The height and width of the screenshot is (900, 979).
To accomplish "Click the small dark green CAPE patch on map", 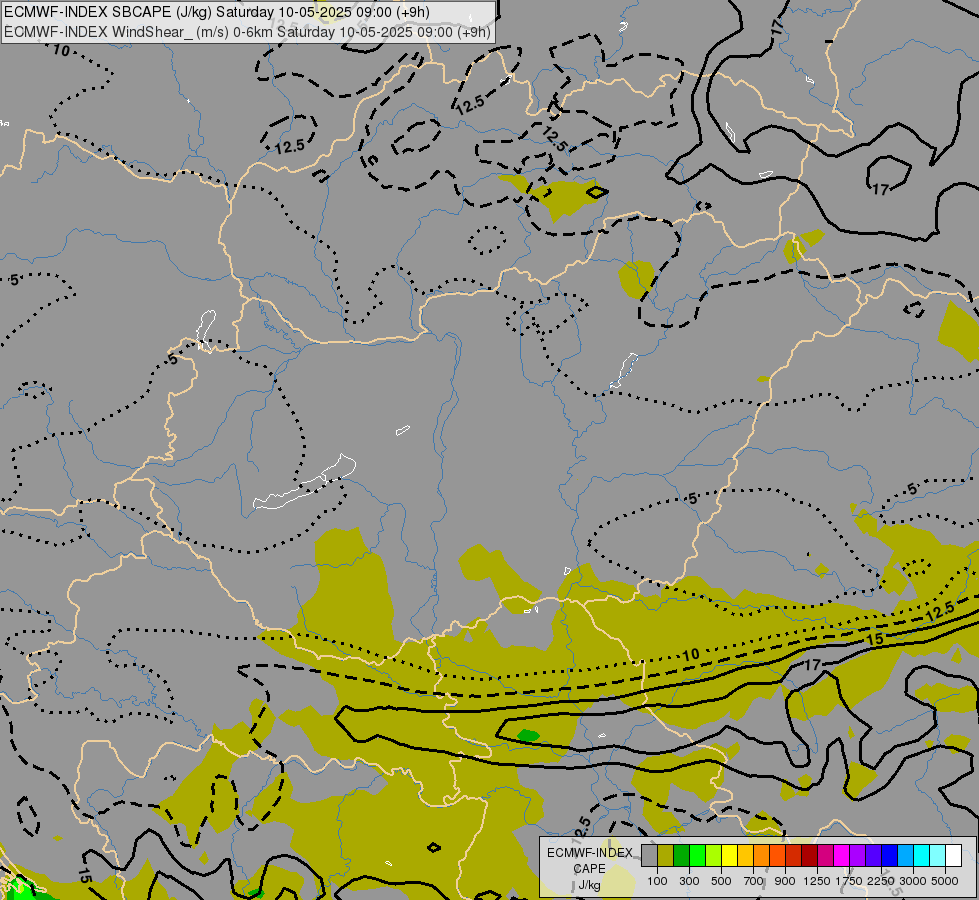I will 528,735.
